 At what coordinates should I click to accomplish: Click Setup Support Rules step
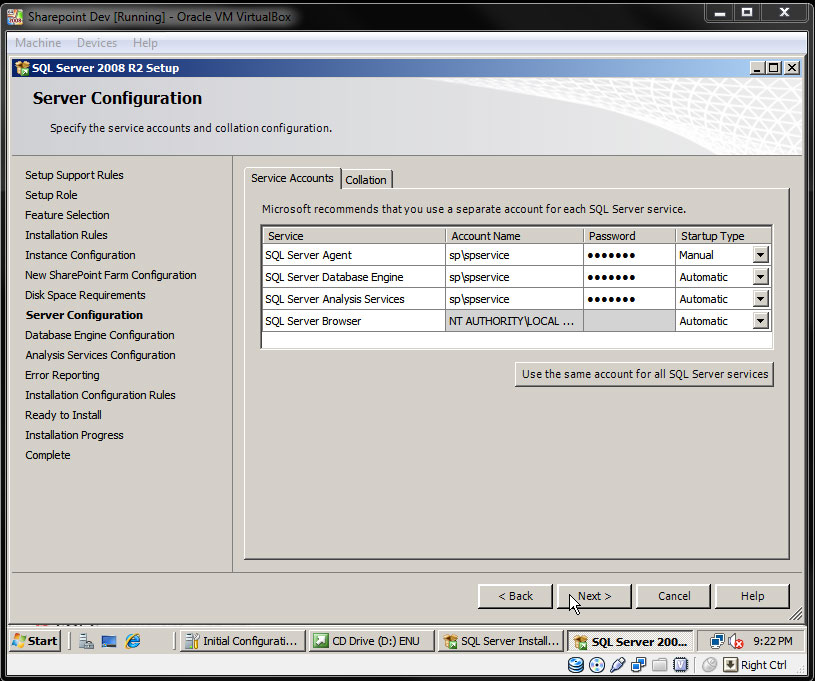(x=74, y=175)
